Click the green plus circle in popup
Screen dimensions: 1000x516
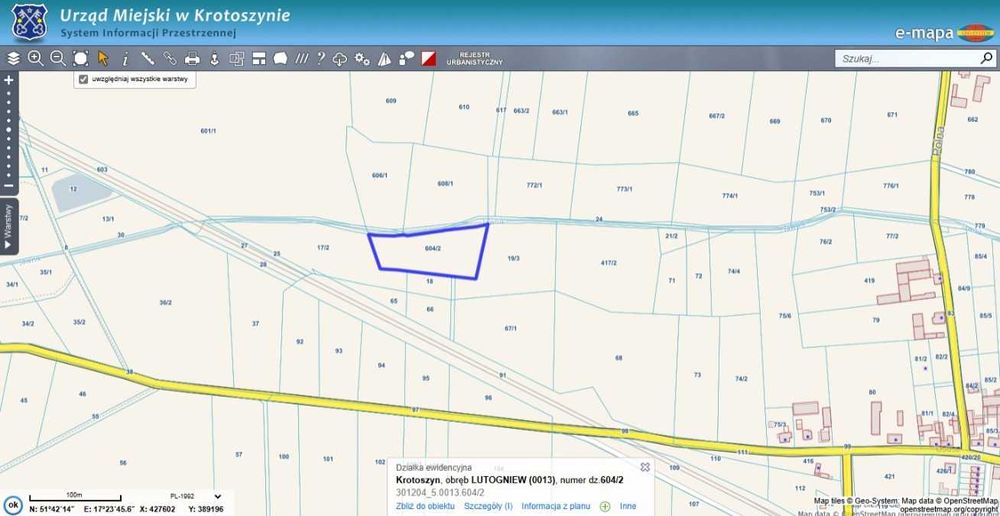tap(605, 506)
